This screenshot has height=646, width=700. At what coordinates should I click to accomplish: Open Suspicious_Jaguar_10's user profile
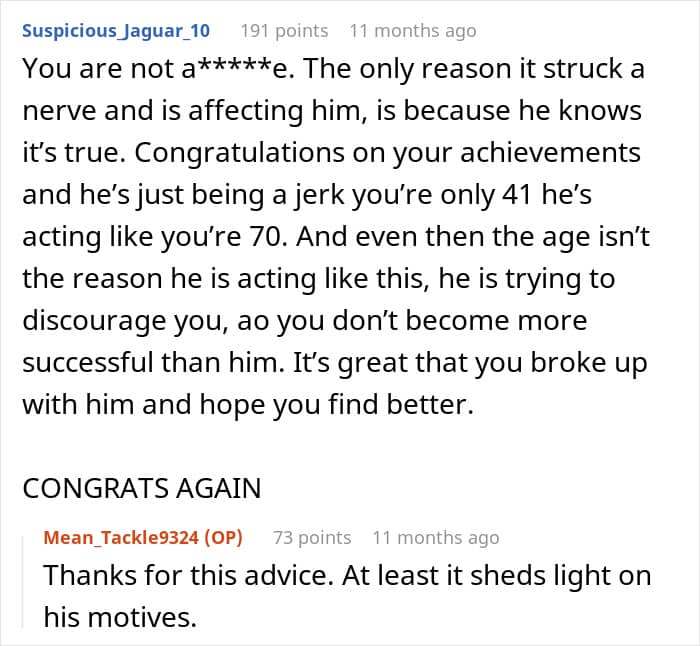(116, 30)
